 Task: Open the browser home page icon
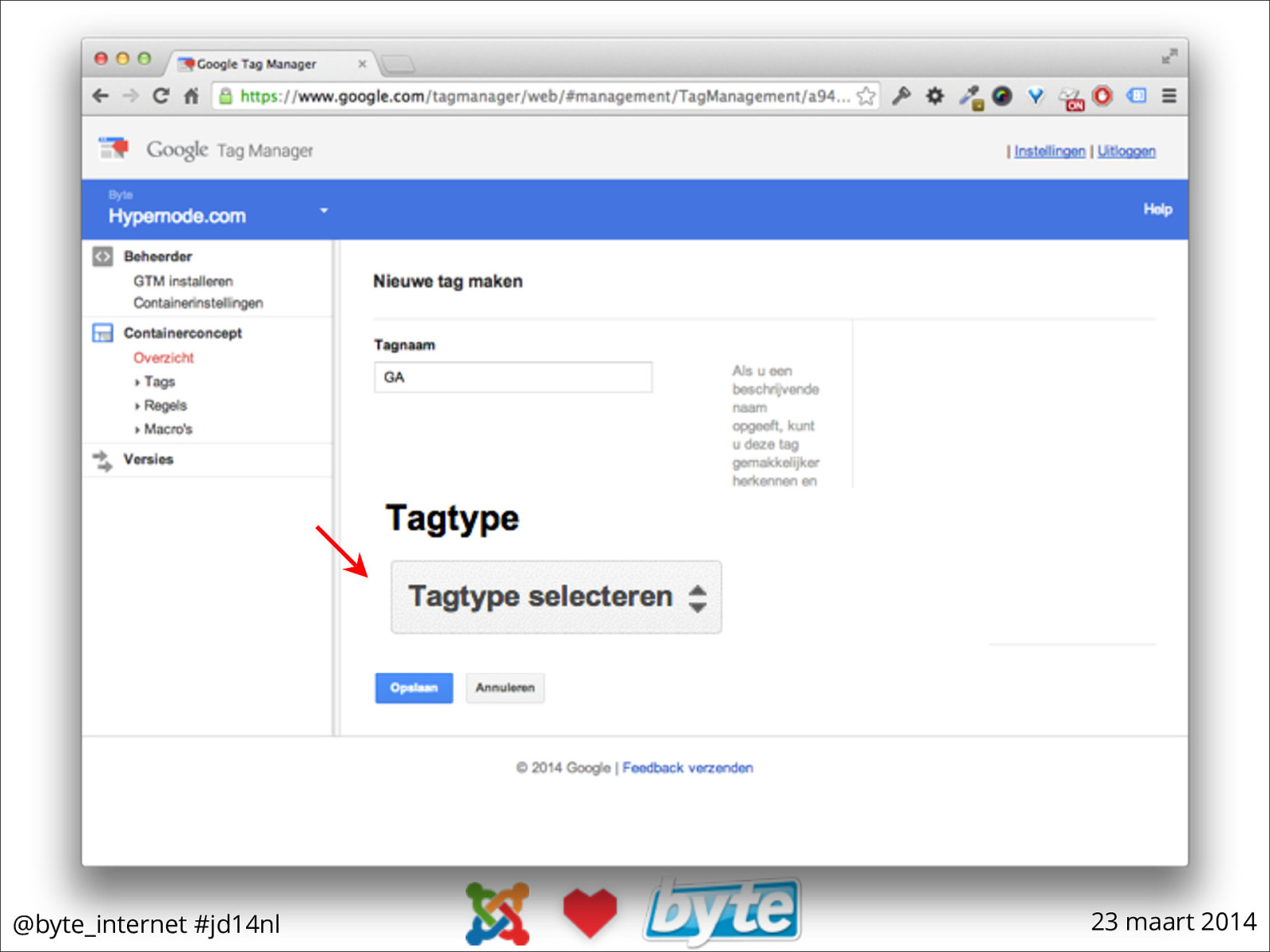coord(191,96)
